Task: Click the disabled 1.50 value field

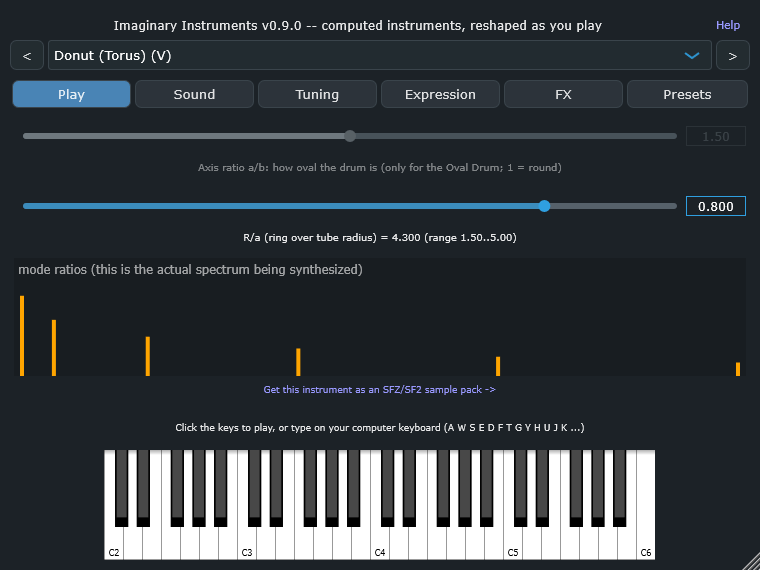Action: point(715,136)
